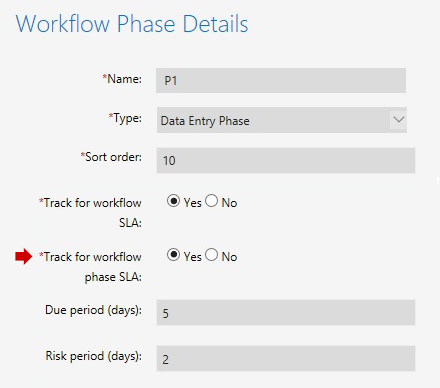Click the Risk period (days) label
The width and height of the screenshot is (440, 388).
coord(94,356)
